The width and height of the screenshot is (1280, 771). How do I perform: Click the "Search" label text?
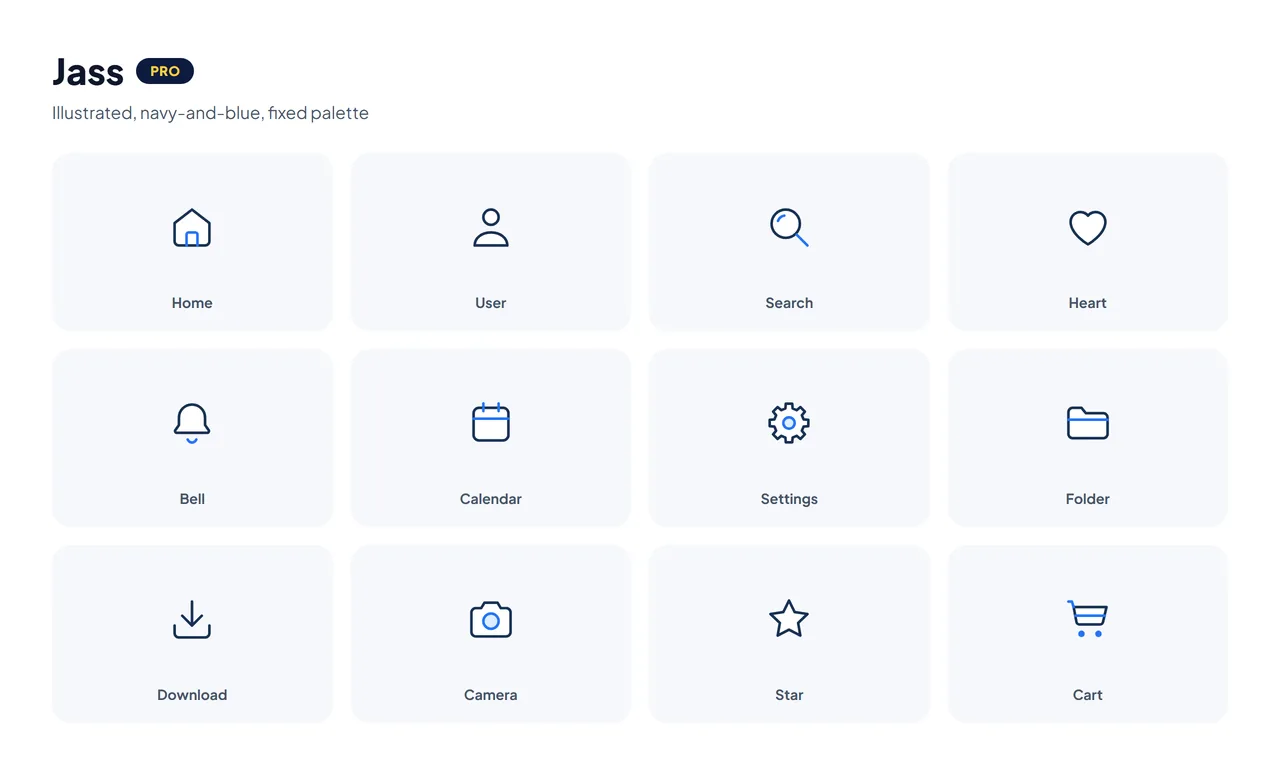coord(789,303)
